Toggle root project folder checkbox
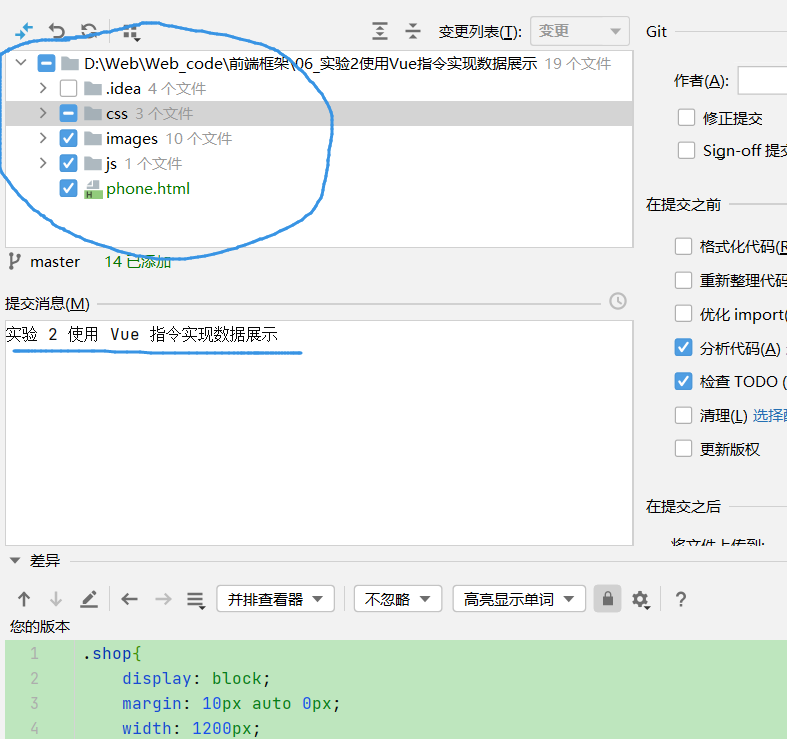787x739 pixels. (x=46, y=64)
